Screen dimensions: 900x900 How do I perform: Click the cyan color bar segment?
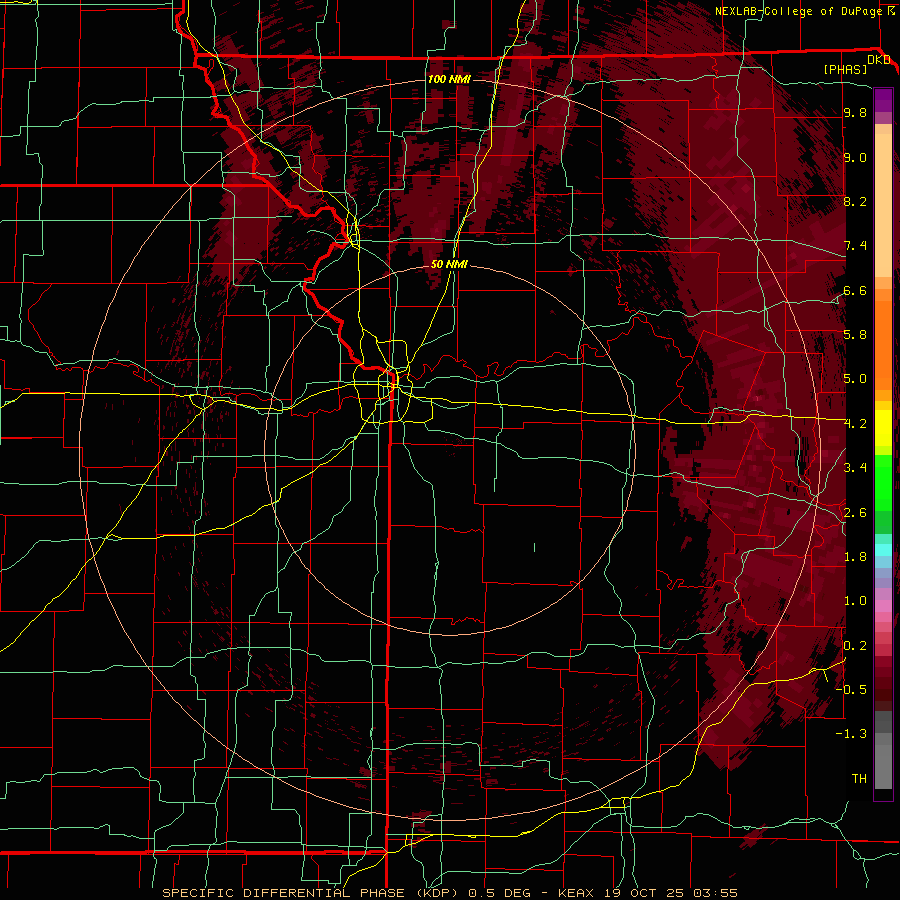coord(883,550)
